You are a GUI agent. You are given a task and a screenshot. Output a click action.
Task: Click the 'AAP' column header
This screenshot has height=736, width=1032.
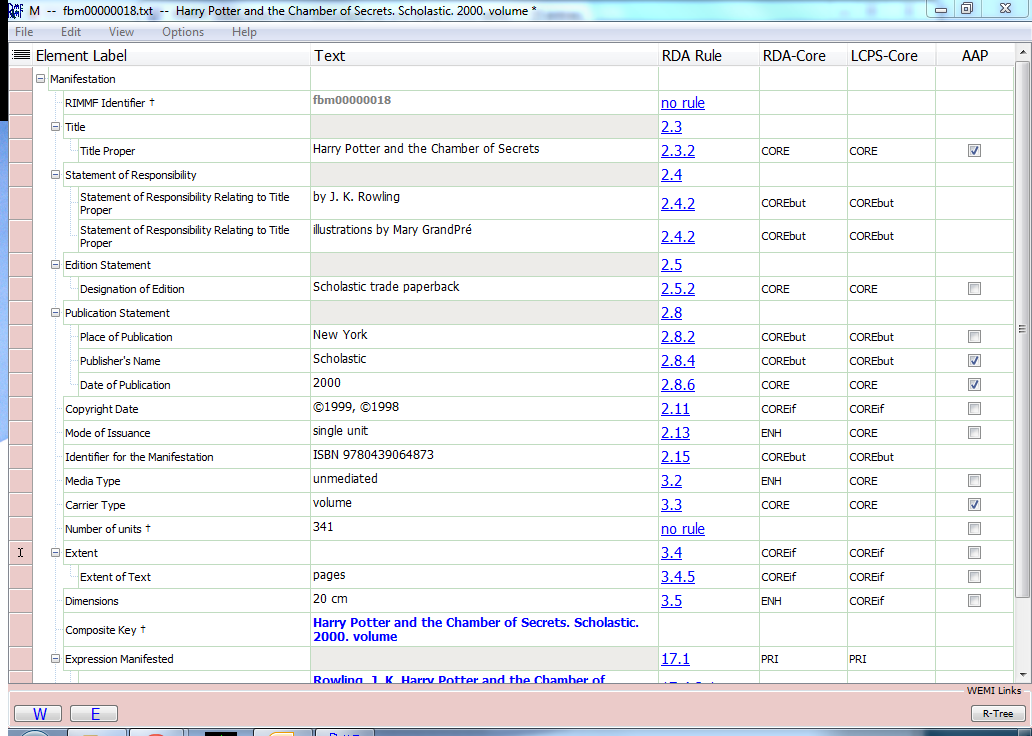pyautogui.click(x=975, y=56)
